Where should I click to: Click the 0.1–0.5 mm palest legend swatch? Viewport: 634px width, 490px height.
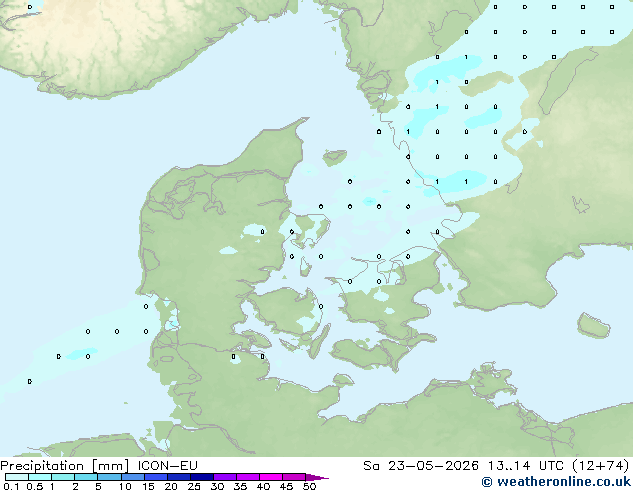[17, 477]
